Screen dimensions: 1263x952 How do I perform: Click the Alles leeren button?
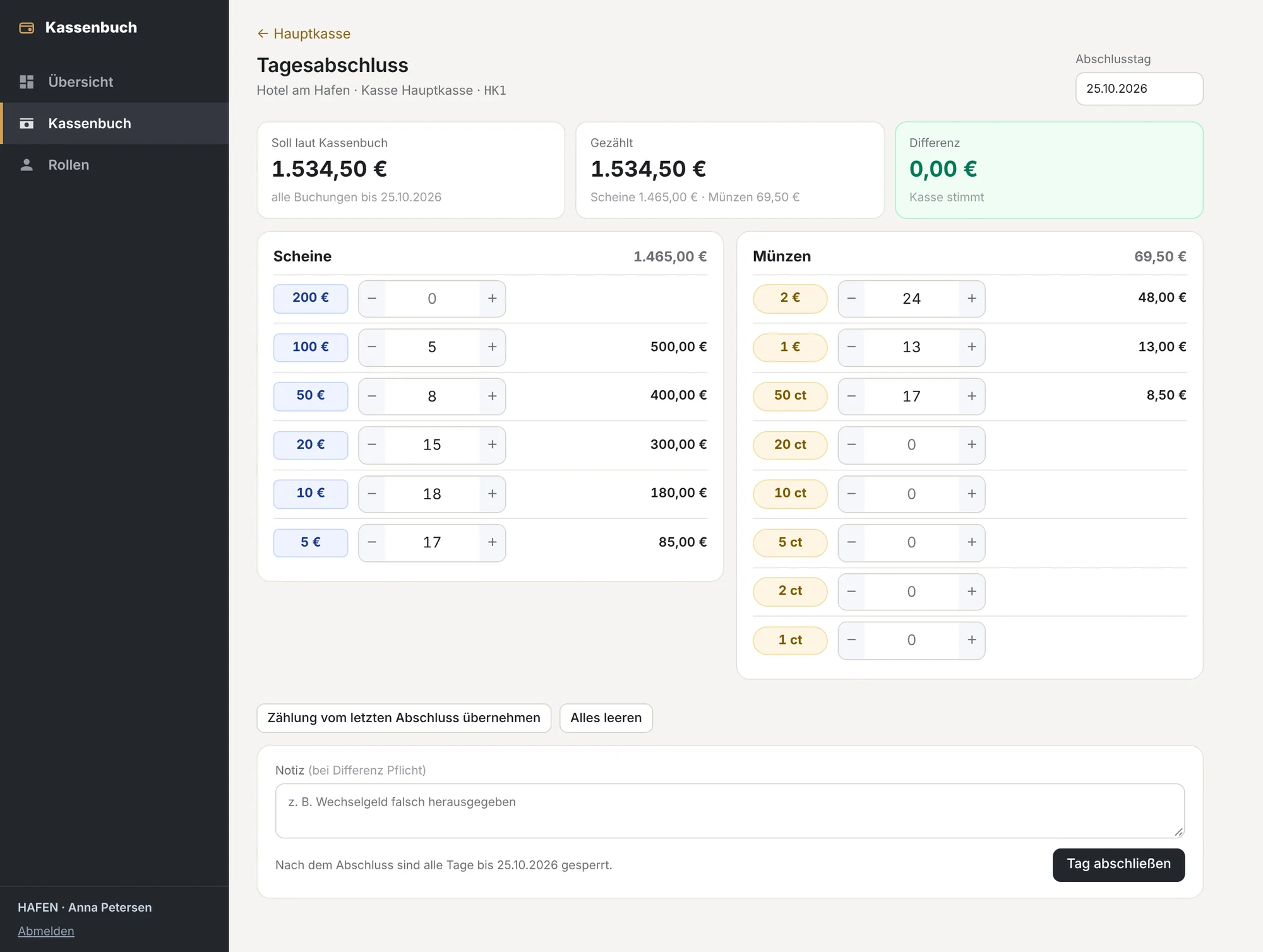point(606,718)
